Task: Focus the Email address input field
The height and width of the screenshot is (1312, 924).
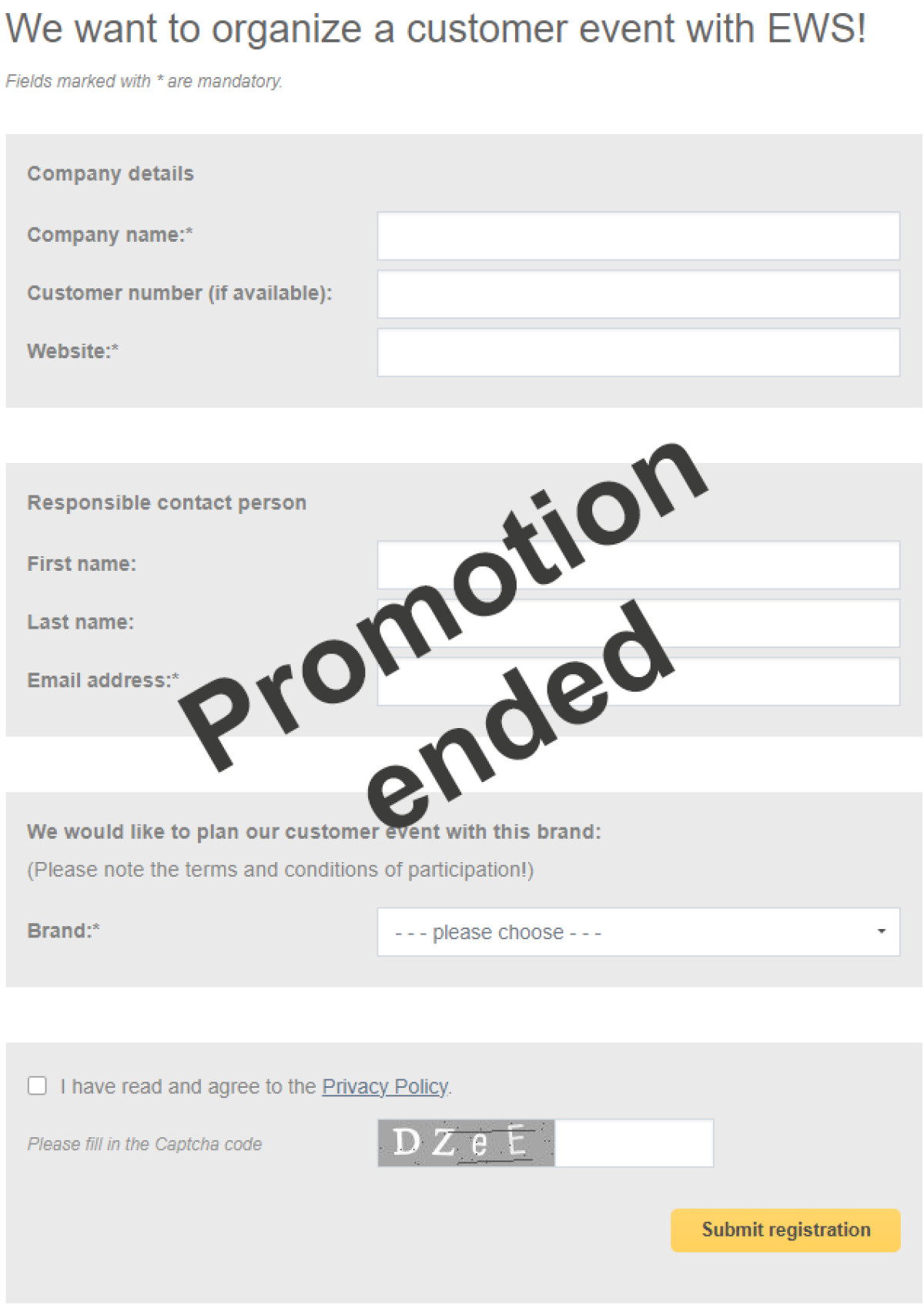Action: click(x=770, y=682)
